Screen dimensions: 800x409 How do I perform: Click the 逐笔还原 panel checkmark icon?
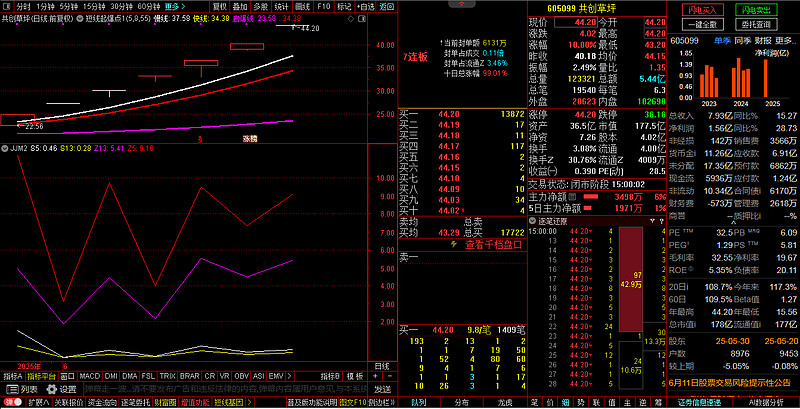click(532, 221)
